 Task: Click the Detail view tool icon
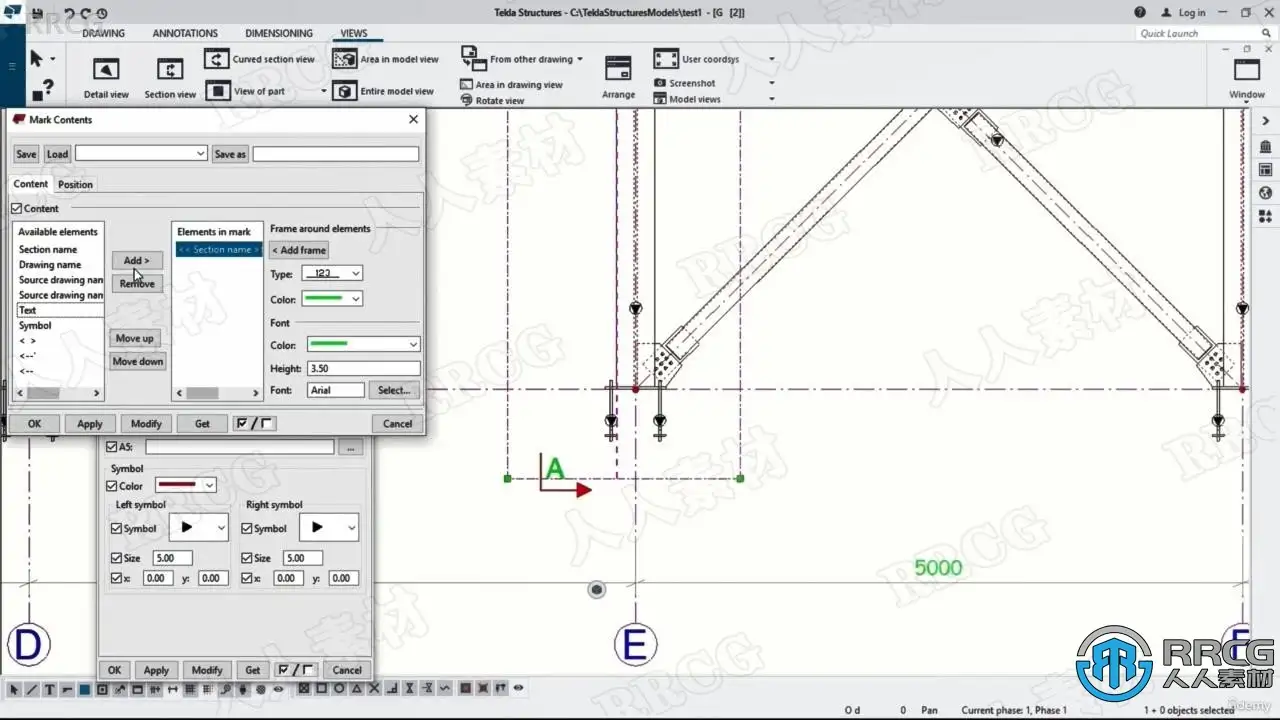[x=106, y=70]
